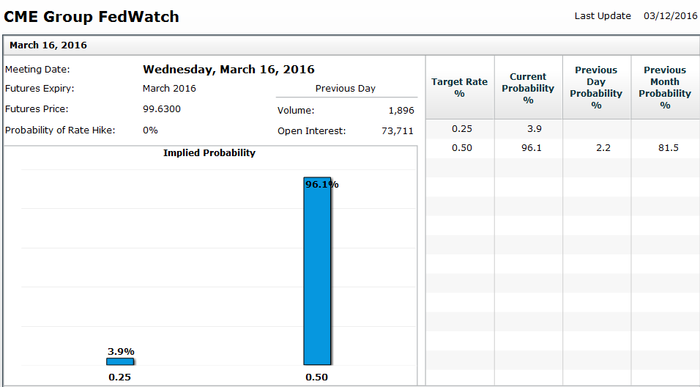Click the Implied Probability chart title
The height and width of the screenshot is (387, 700).
209,153
